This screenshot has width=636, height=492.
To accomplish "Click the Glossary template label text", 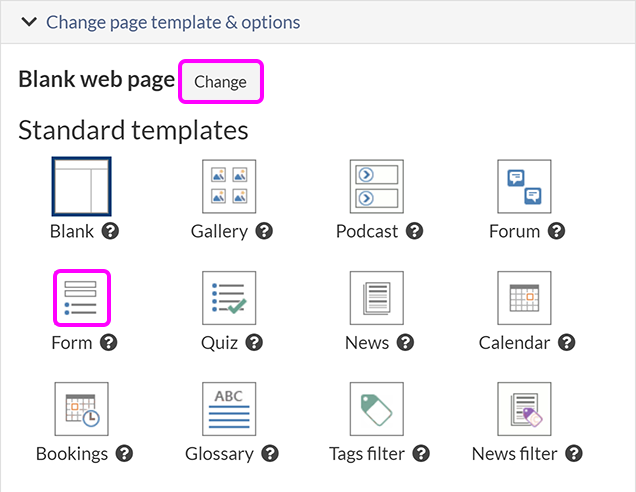I will pos(219,454).
